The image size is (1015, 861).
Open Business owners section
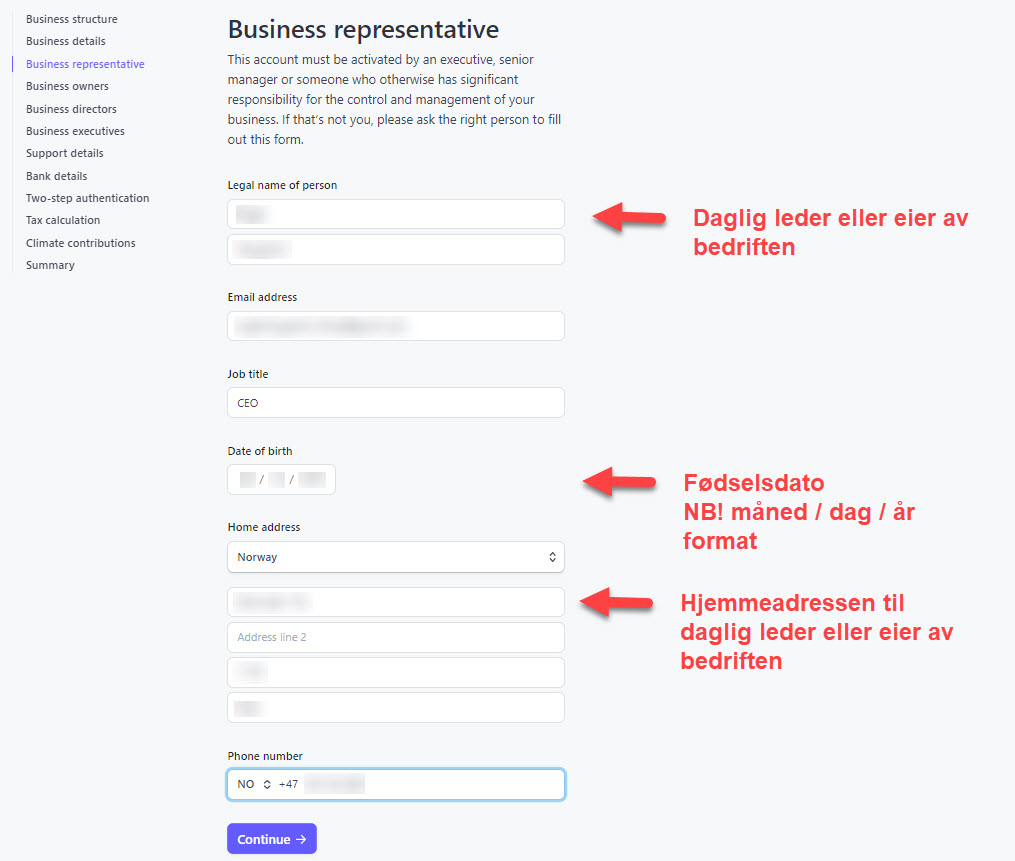(x=67, y=86)
